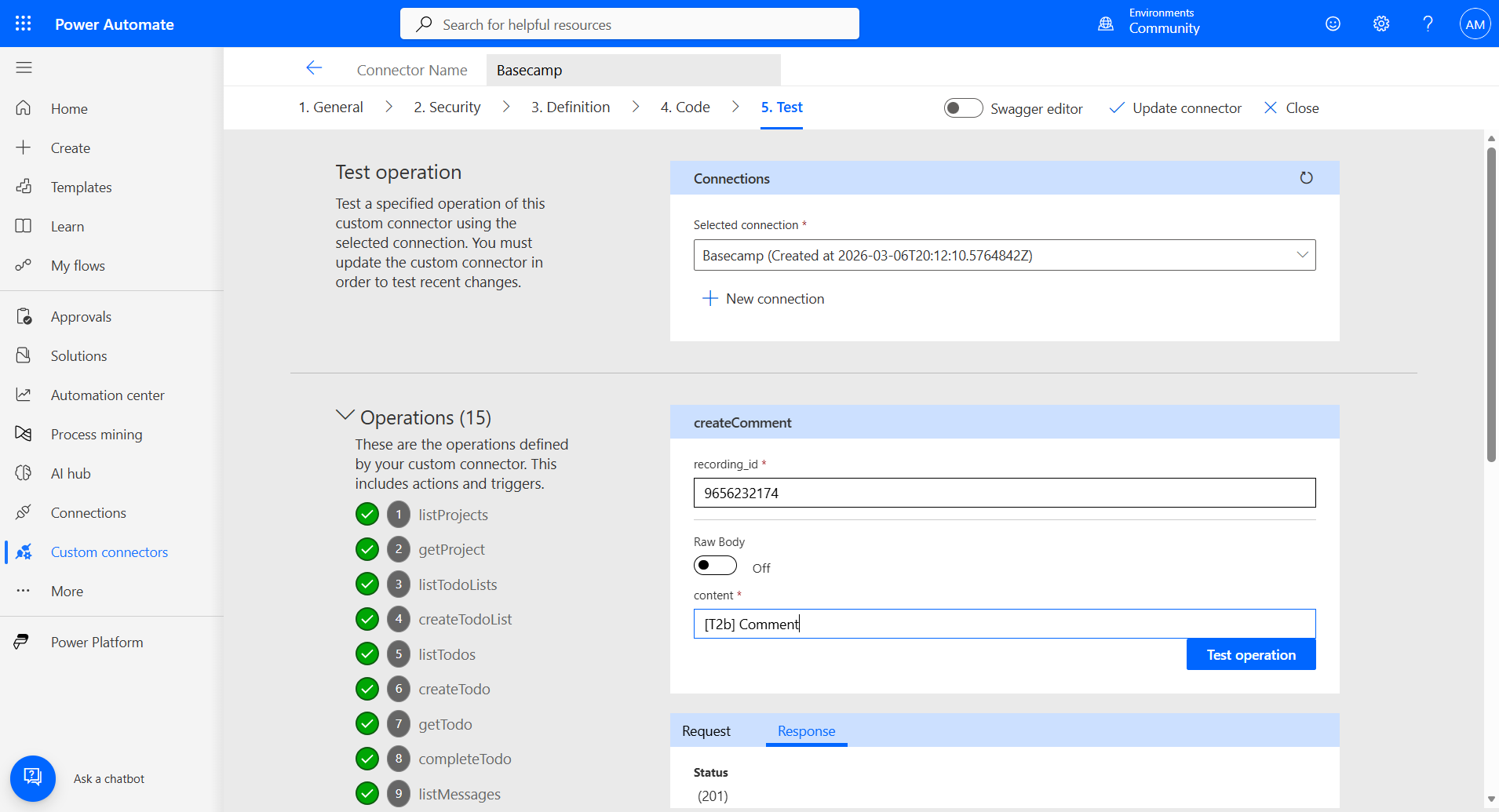Viewport: 1499px width, 812px height.
Task: Click the back arrow beside Connector Name
Action: 314,68
